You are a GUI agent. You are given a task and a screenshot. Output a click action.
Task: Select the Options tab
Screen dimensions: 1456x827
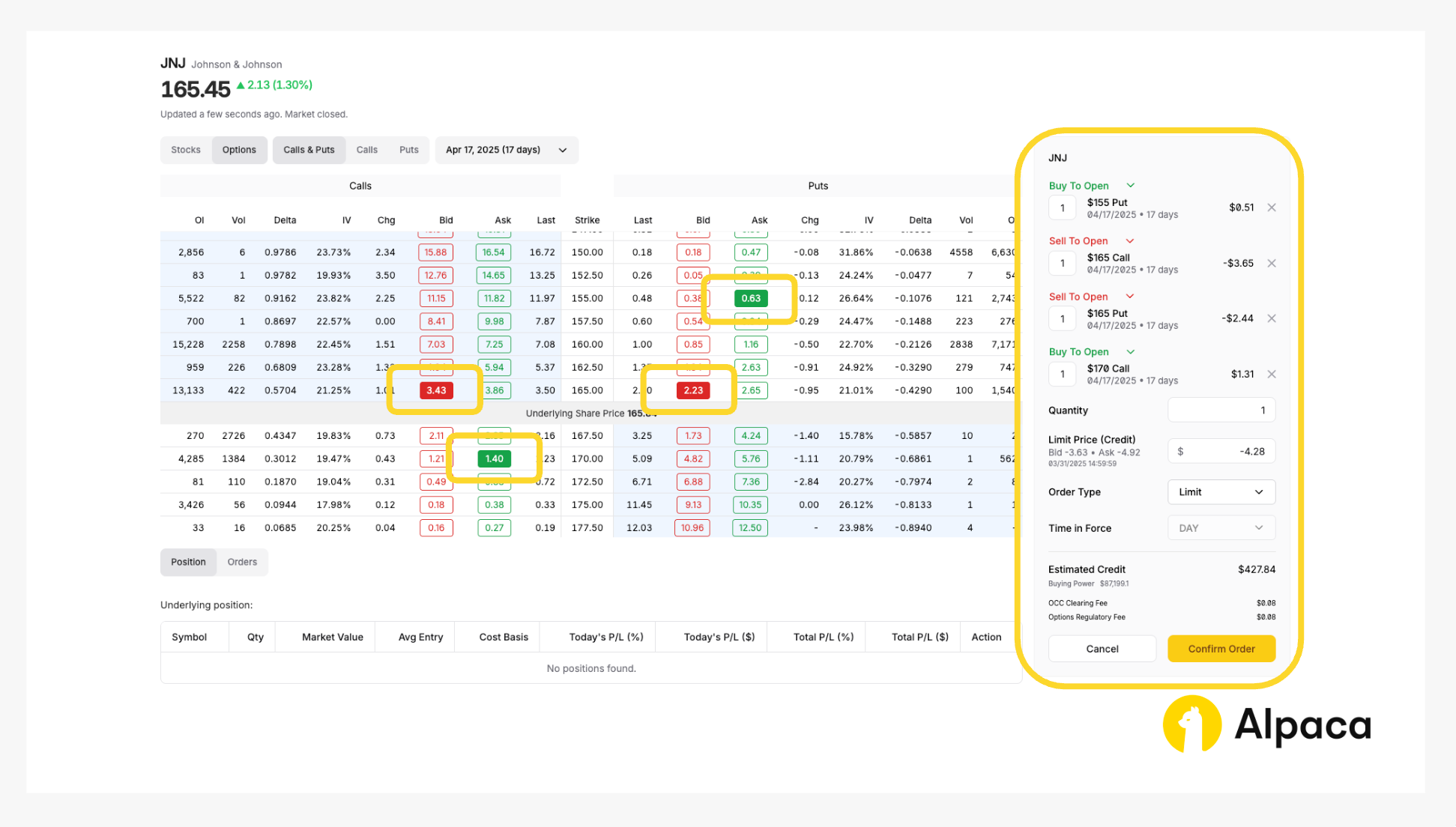coord(239,150)
